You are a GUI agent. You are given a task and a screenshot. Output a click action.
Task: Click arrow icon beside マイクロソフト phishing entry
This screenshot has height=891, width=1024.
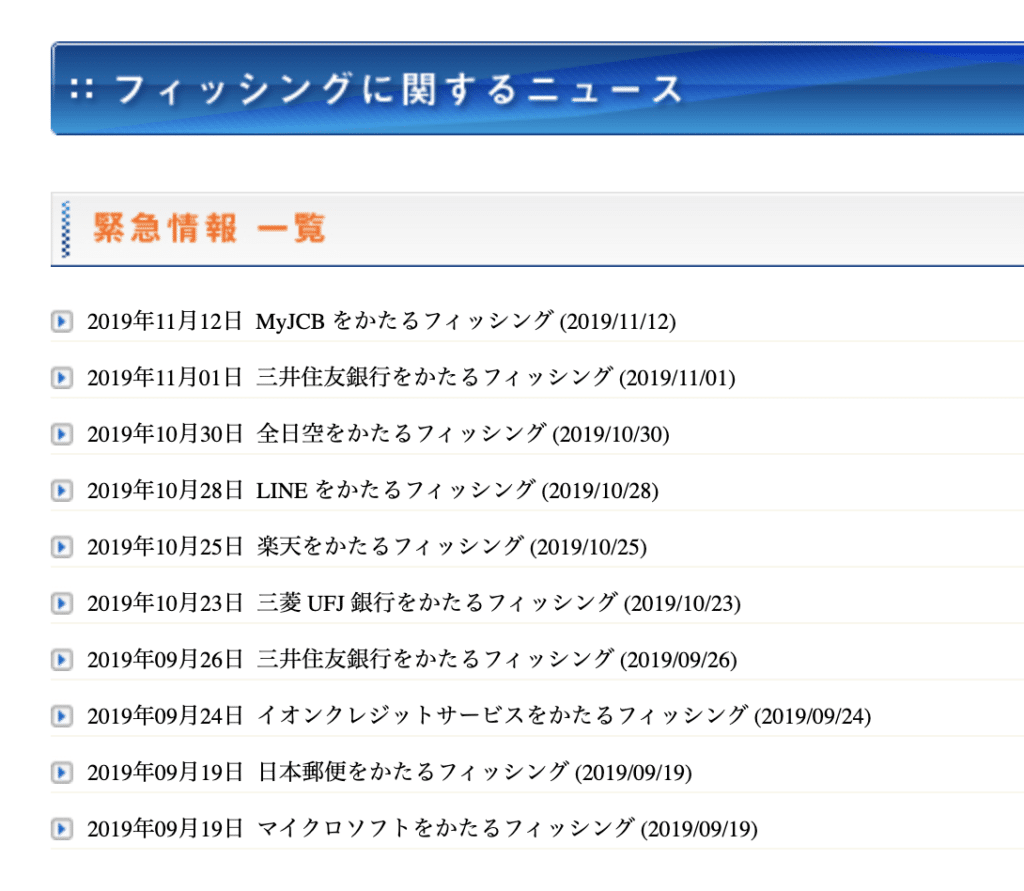[62, 829]
